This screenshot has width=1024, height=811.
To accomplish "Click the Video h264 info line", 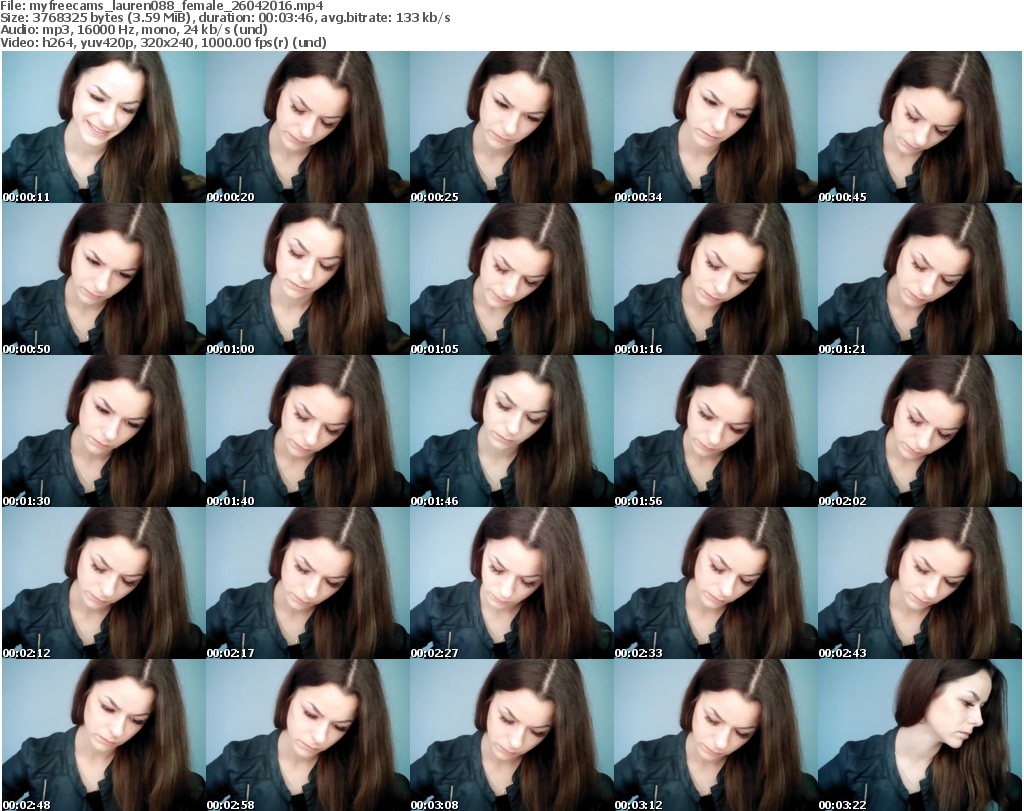I will pos(163,42).
